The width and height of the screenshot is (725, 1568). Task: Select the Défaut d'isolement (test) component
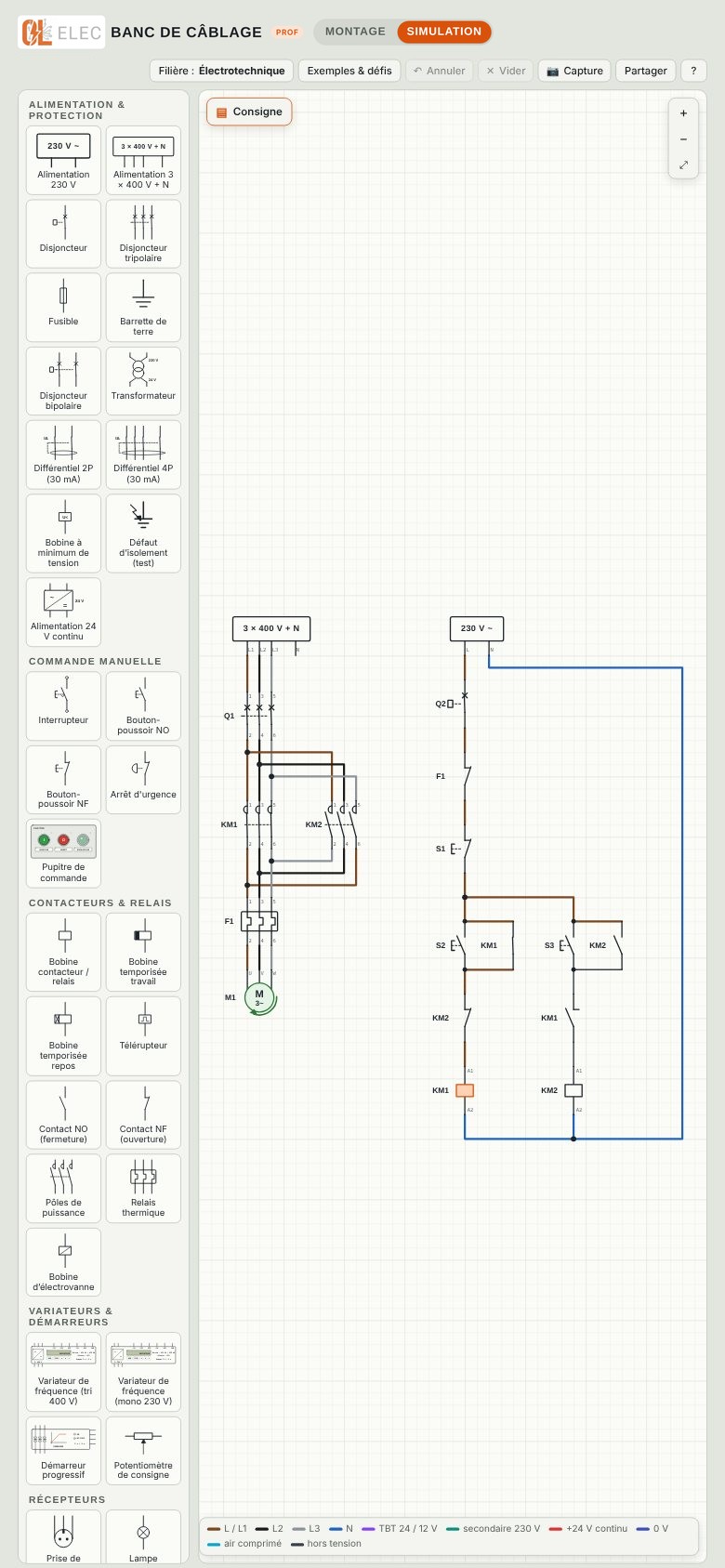click(x=143, y=534)
